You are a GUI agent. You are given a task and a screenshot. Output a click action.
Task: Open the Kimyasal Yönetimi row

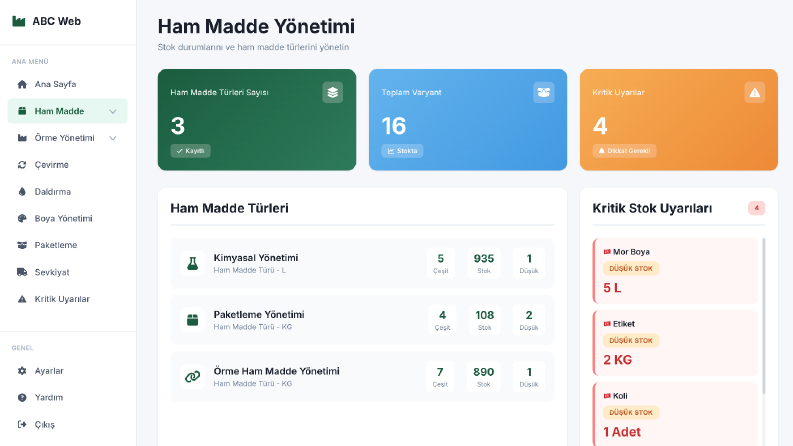(362, 263)
